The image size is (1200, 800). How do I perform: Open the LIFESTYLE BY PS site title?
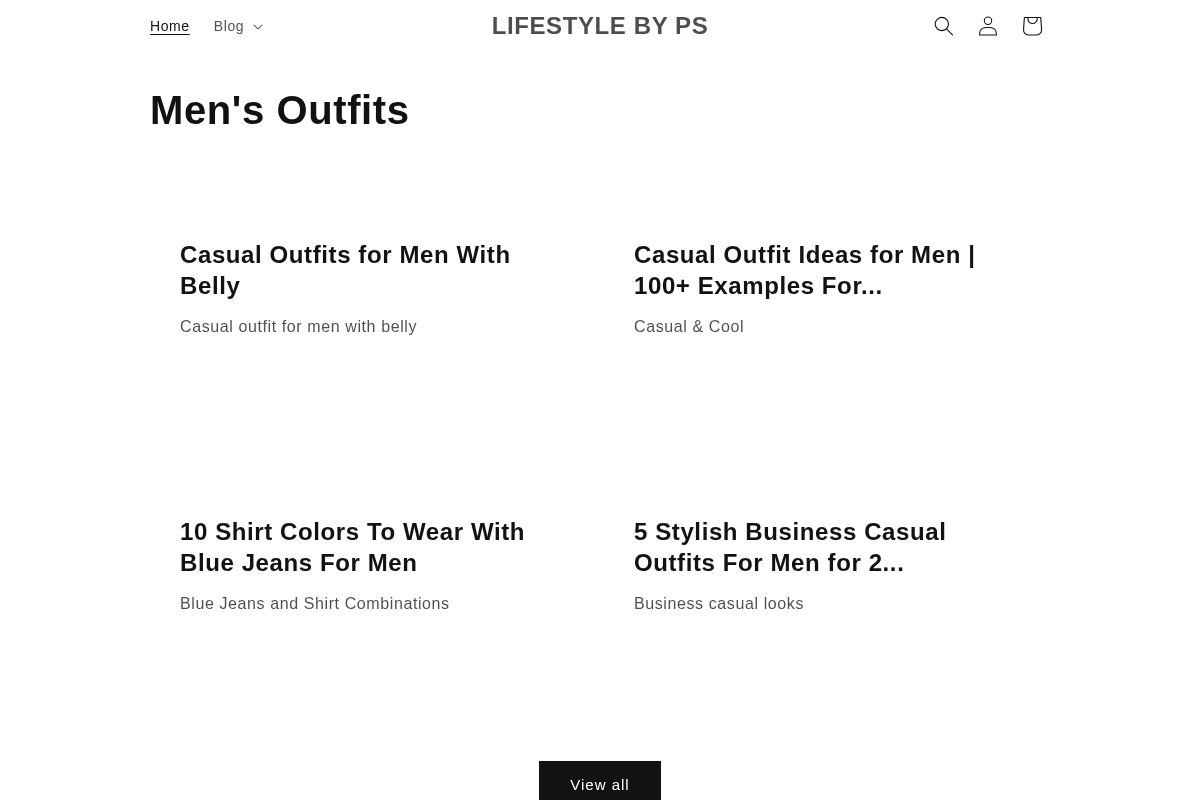click(x=600, y=26)
